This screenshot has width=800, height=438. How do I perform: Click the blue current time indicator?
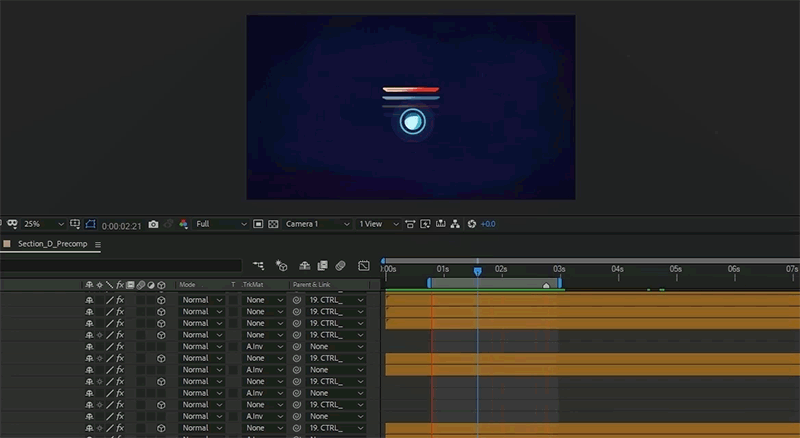pyautogui.click(x=478, y=272)
